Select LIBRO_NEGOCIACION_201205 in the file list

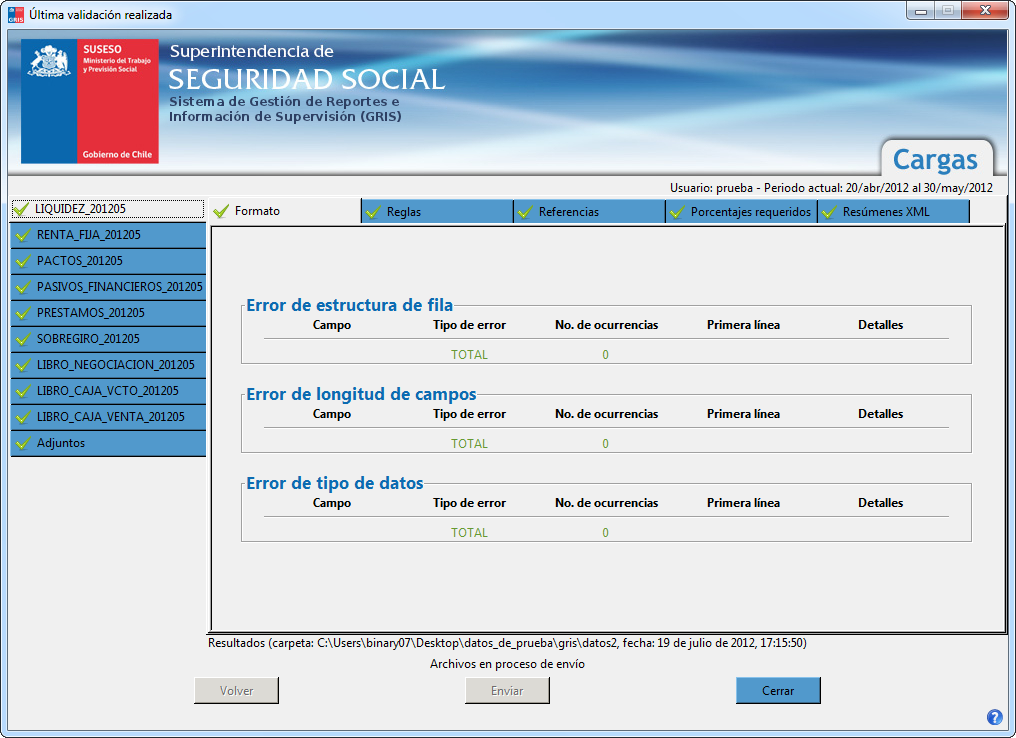[108, 365]
